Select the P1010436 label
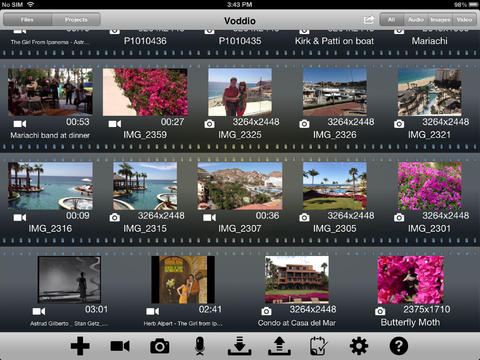 [145, 41]
